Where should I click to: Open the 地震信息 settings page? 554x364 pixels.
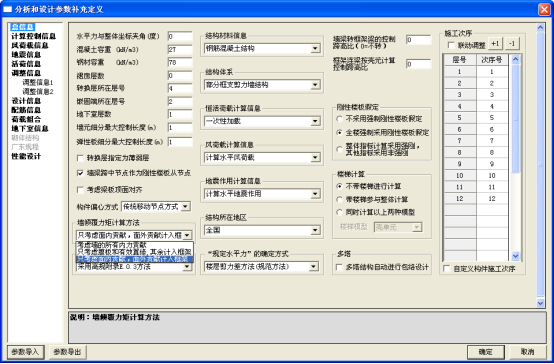[26, 55]
